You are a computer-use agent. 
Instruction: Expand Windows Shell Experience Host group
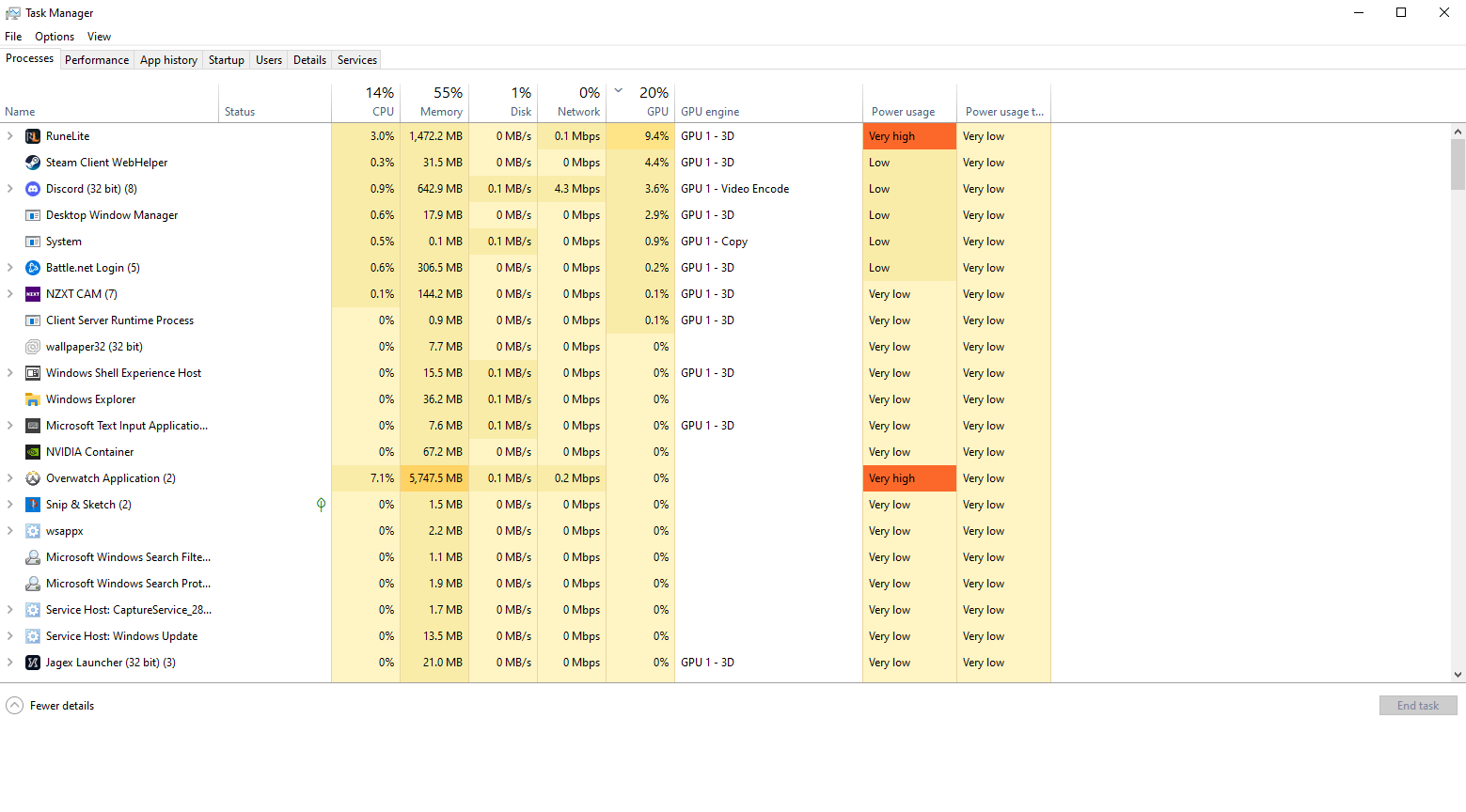point(10,373)
